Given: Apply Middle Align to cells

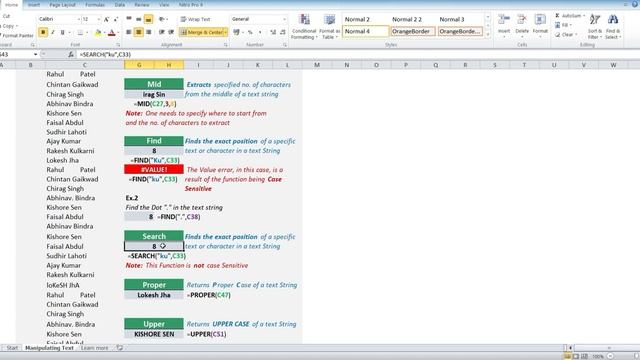Looking at the screenshot, I should 139,19.
